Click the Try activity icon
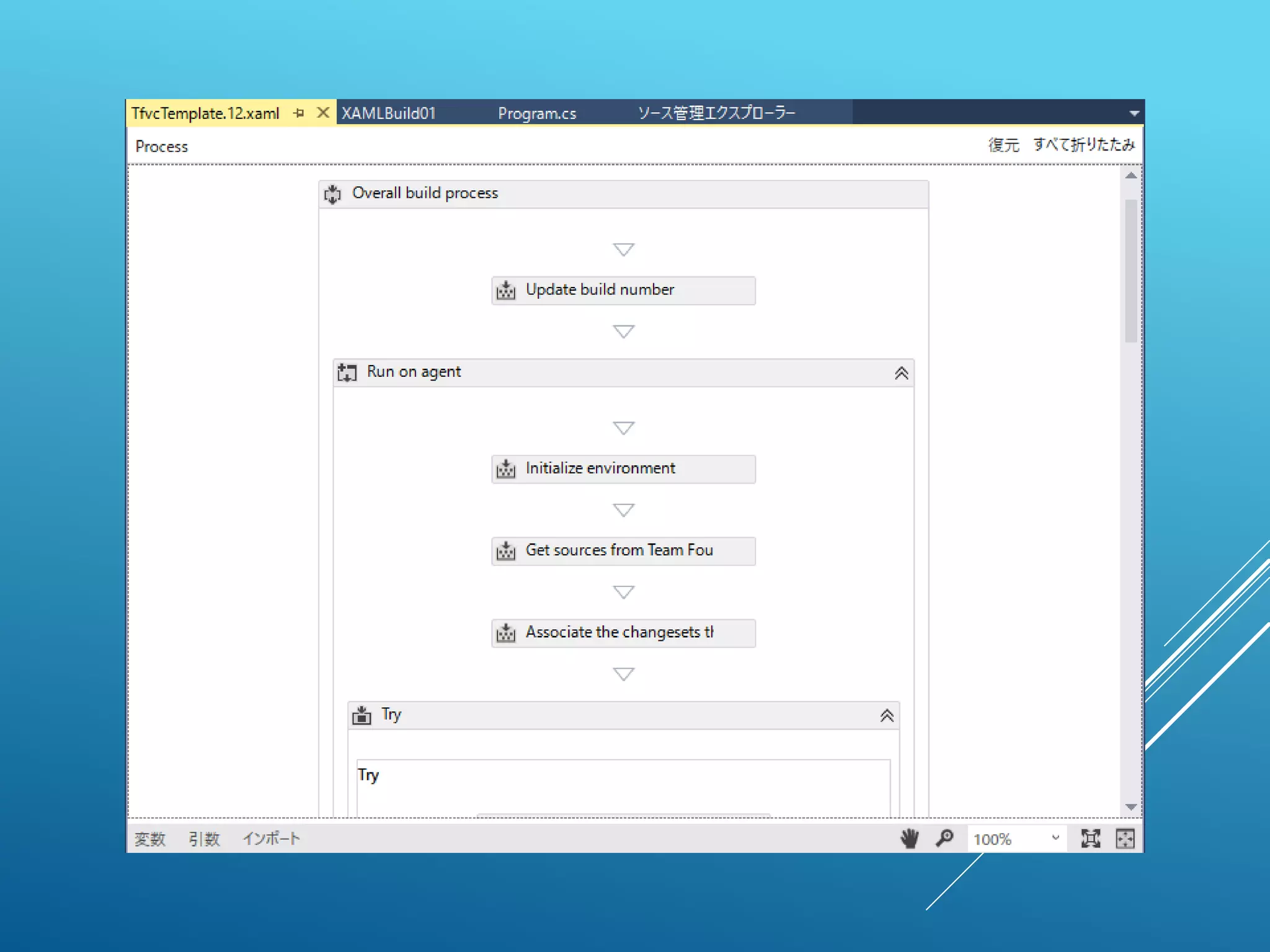This screenshot has width=1270, height=952. click(362, 715)
